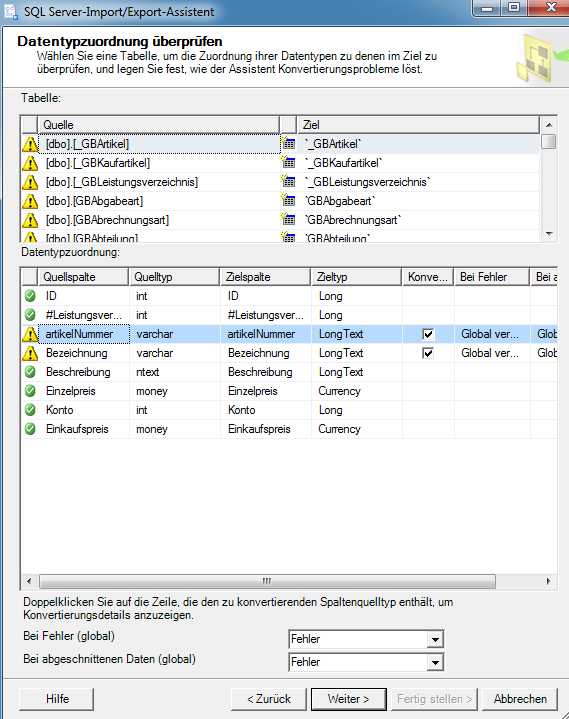Image resolution: width=569 pixels, height=719 pixels.
Task: Open 'Bei Fehler (global)' dropdown
Action: pyautogui.click(x=435, y=639)
